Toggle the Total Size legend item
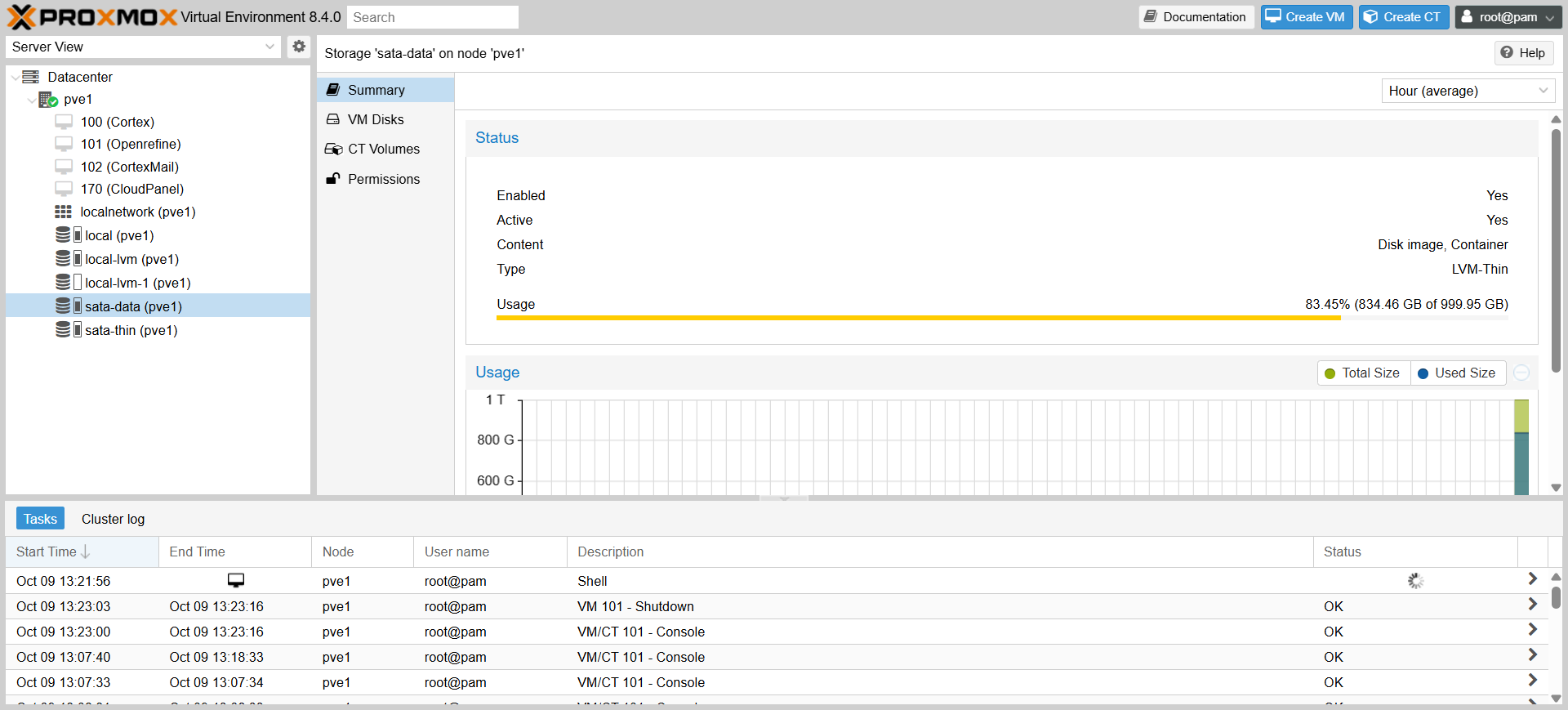Image resolution: width=1568 pixels, height=710 pixels. point(1362,373)
